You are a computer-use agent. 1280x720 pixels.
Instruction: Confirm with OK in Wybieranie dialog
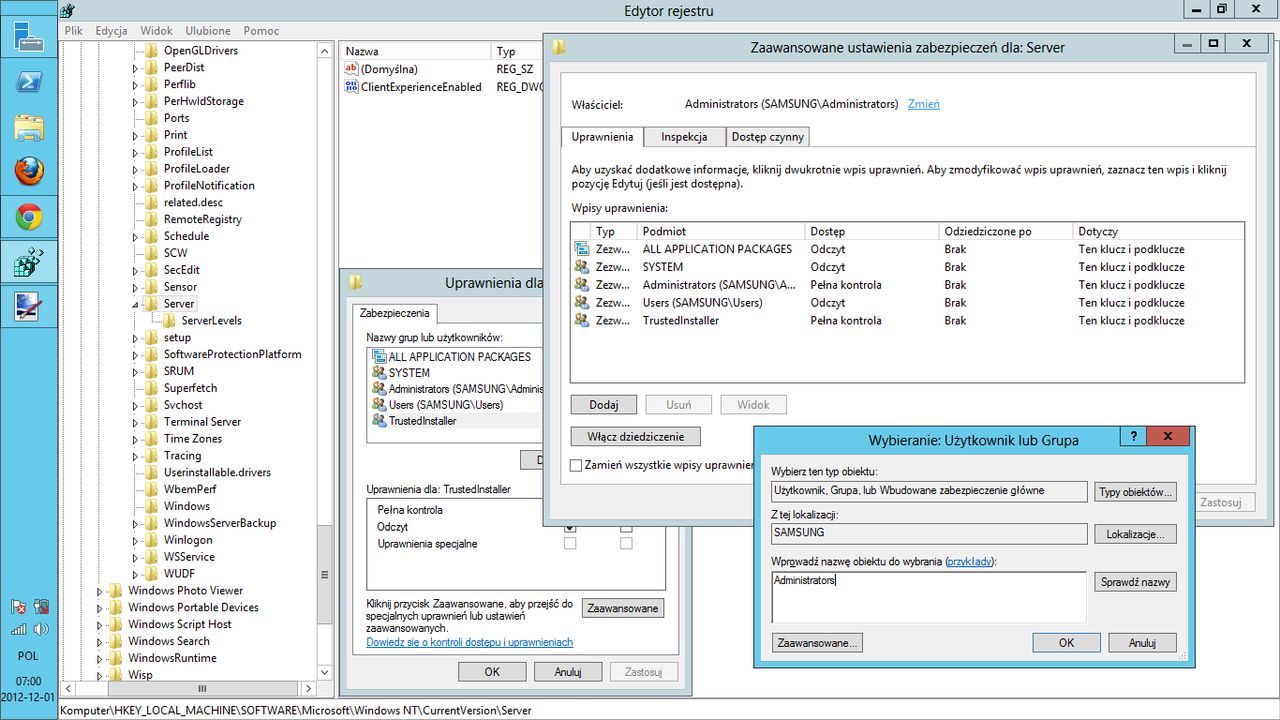[1067, 643]
